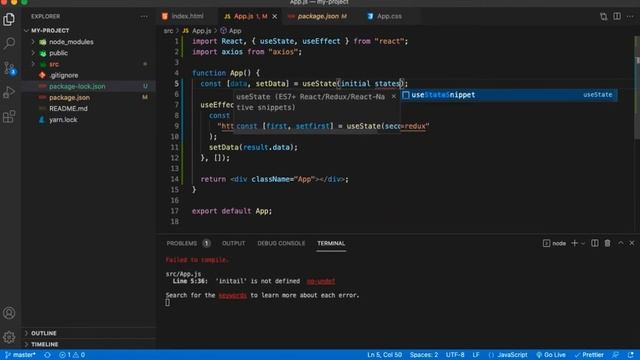This screenshot has width=640, height=360.
Task: Switch to index.html tab
Action: (x=187, y=16)
